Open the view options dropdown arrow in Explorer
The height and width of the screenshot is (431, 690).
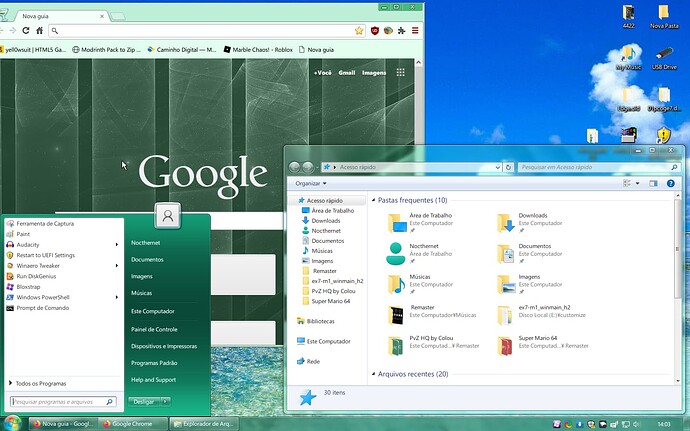(637, 184)
